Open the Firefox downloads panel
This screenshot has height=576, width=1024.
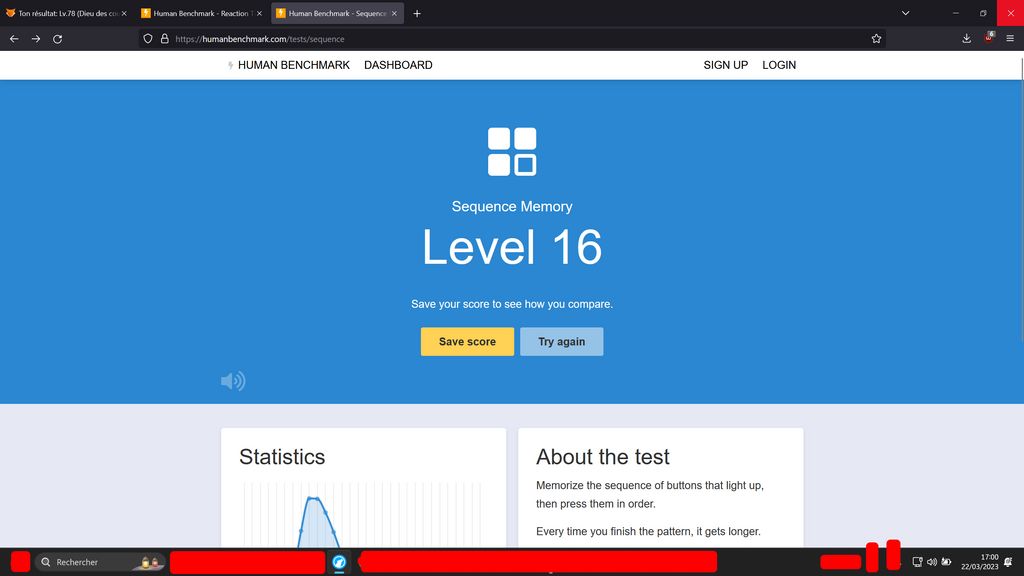(966, 39)
